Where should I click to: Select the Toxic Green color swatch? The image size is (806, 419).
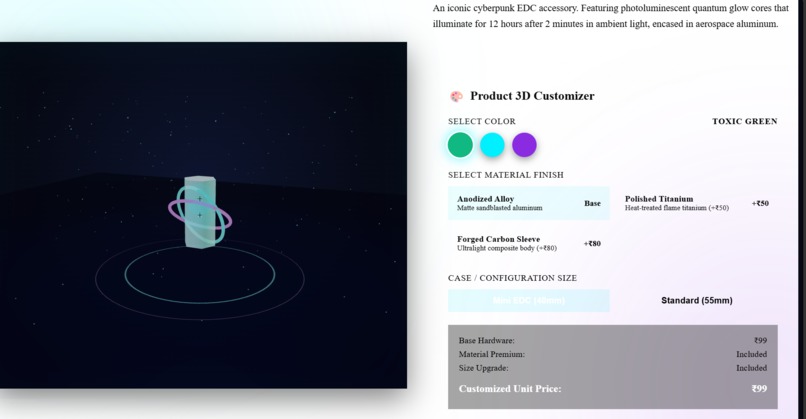pos(460,144)
